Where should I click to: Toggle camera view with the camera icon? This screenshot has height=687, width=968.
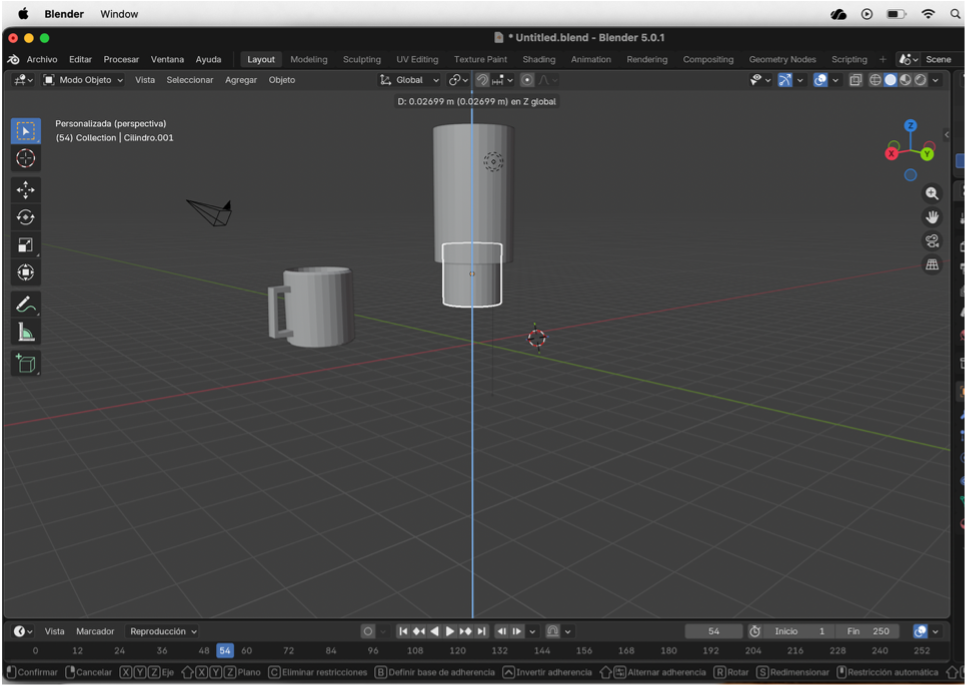pos(932,241)
